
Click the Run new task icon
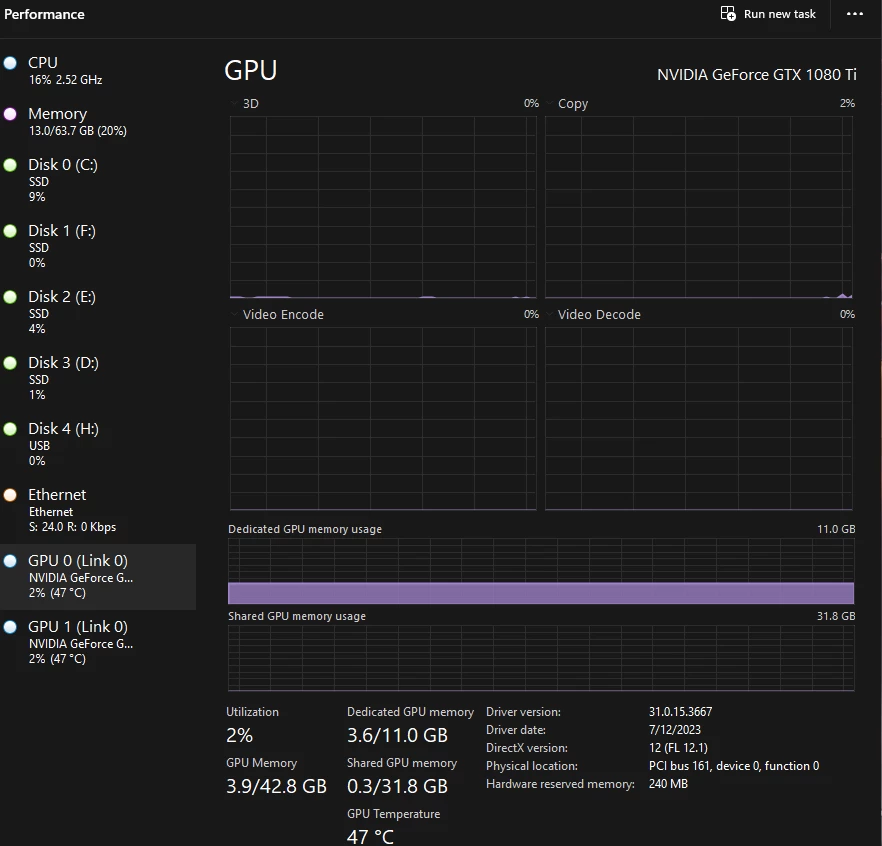click(x=728, y=14)
